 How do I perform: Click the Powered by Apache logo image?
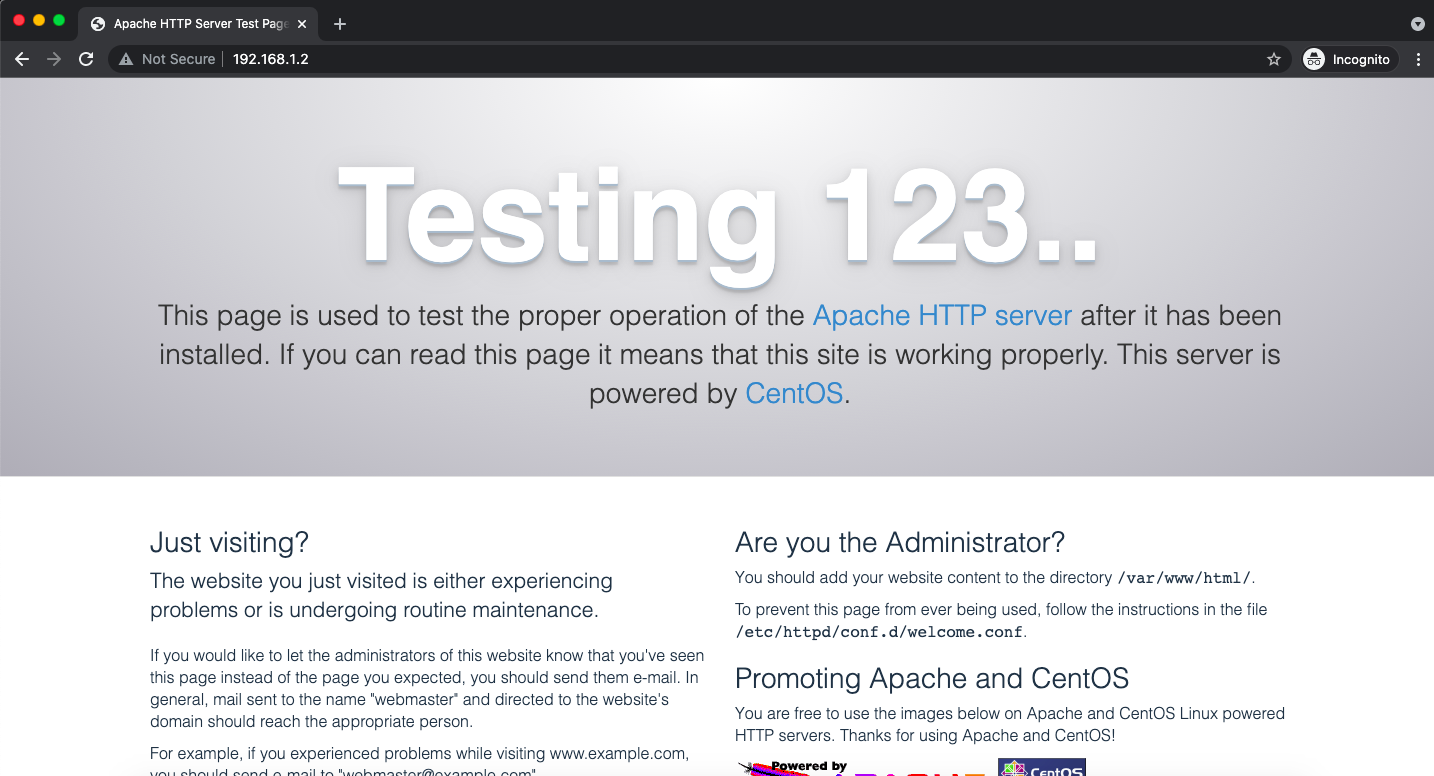coord(863,767)
